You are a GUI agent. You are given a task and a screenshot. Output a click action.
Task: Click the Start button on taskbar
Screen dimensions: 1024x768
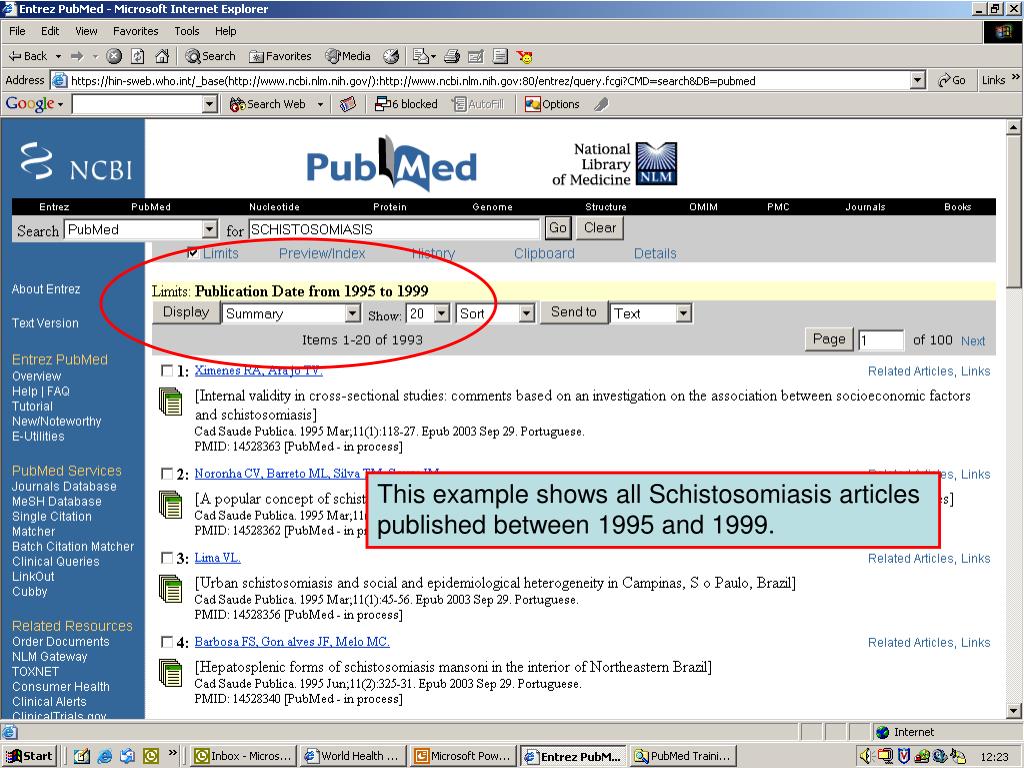(x=29, y=756)
